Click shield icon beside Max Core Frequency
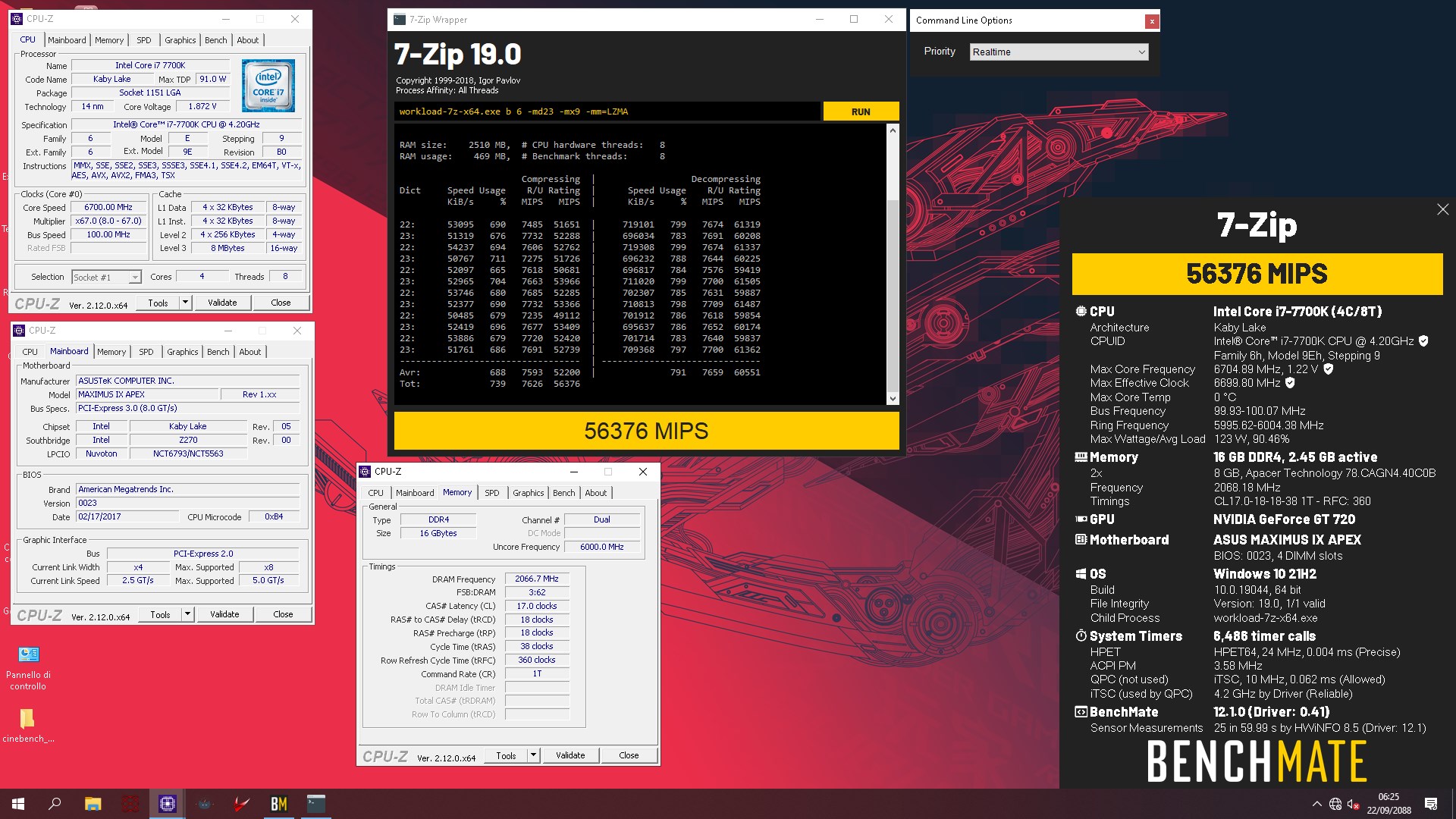 pos(1329,369)
